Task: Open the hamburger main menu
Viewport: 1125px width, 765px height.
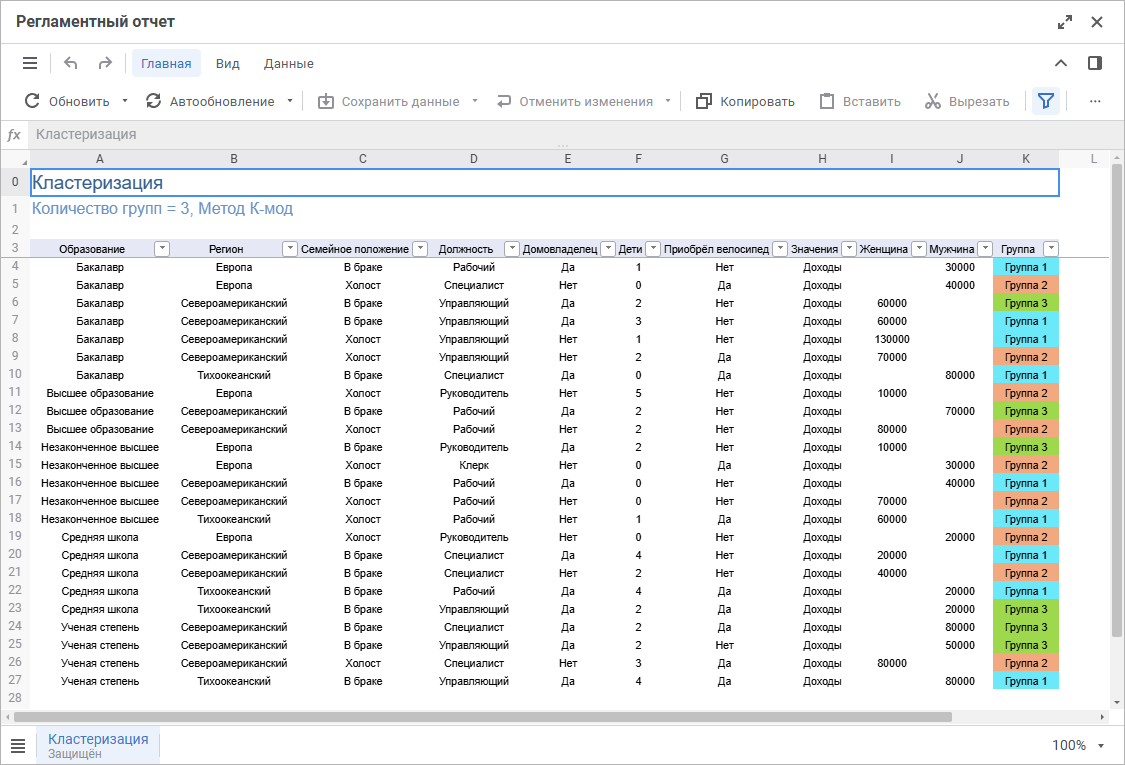Action: point(30,63)
